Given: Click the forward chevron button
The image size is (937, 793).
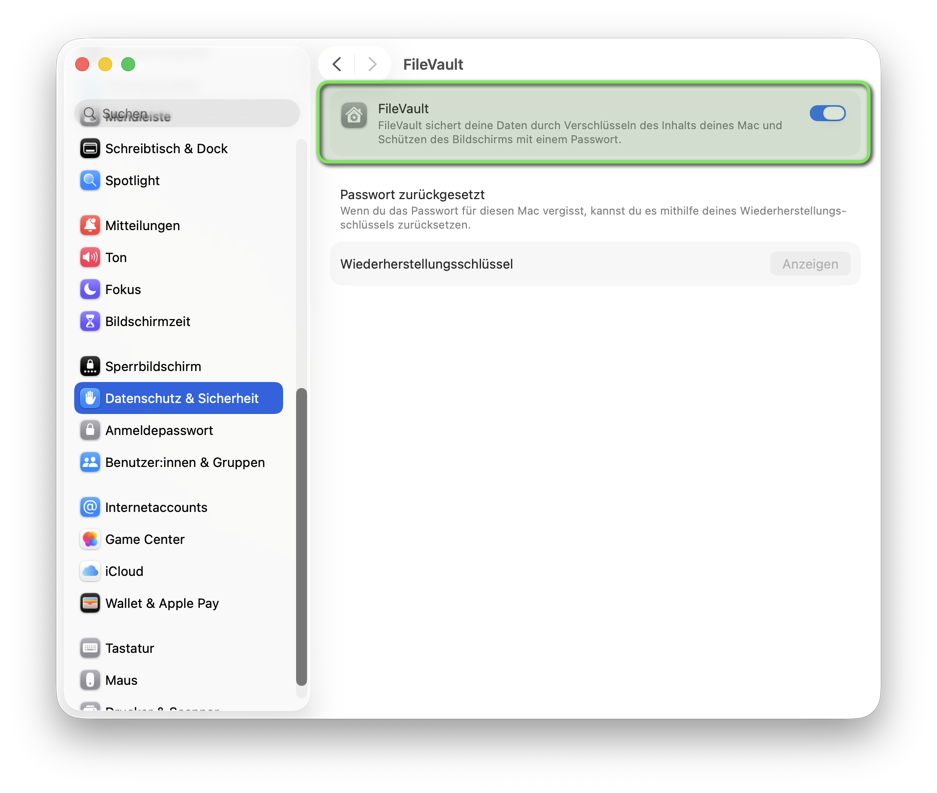Looking at the screenshot, I should [372, 64].
